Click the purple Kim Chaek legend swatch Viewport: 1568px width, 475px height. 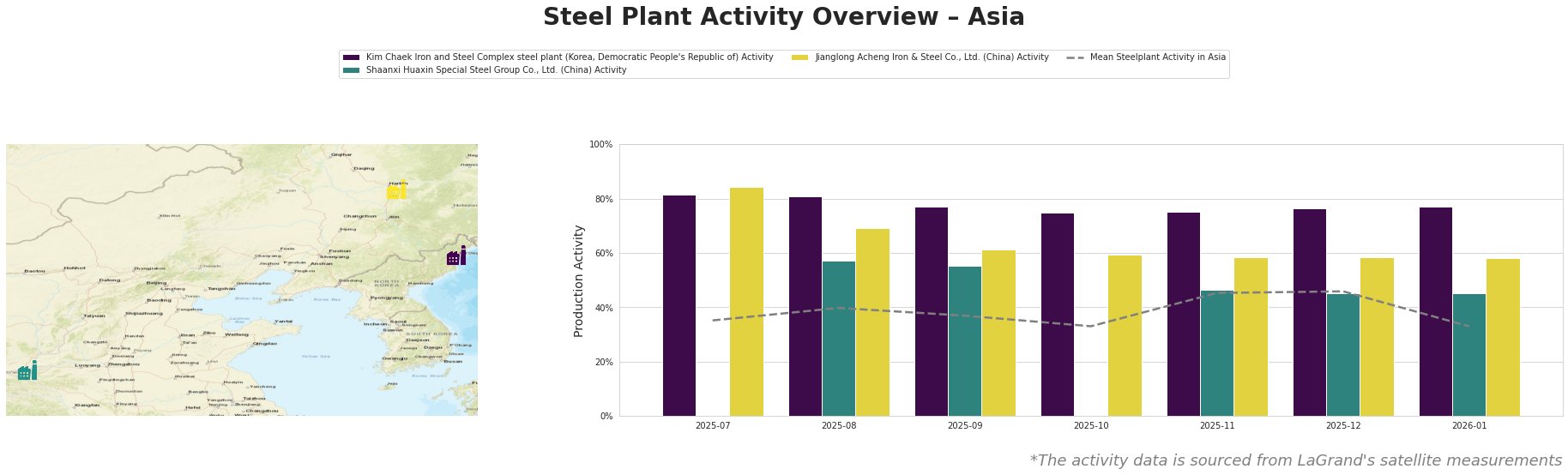click(351, 57)
